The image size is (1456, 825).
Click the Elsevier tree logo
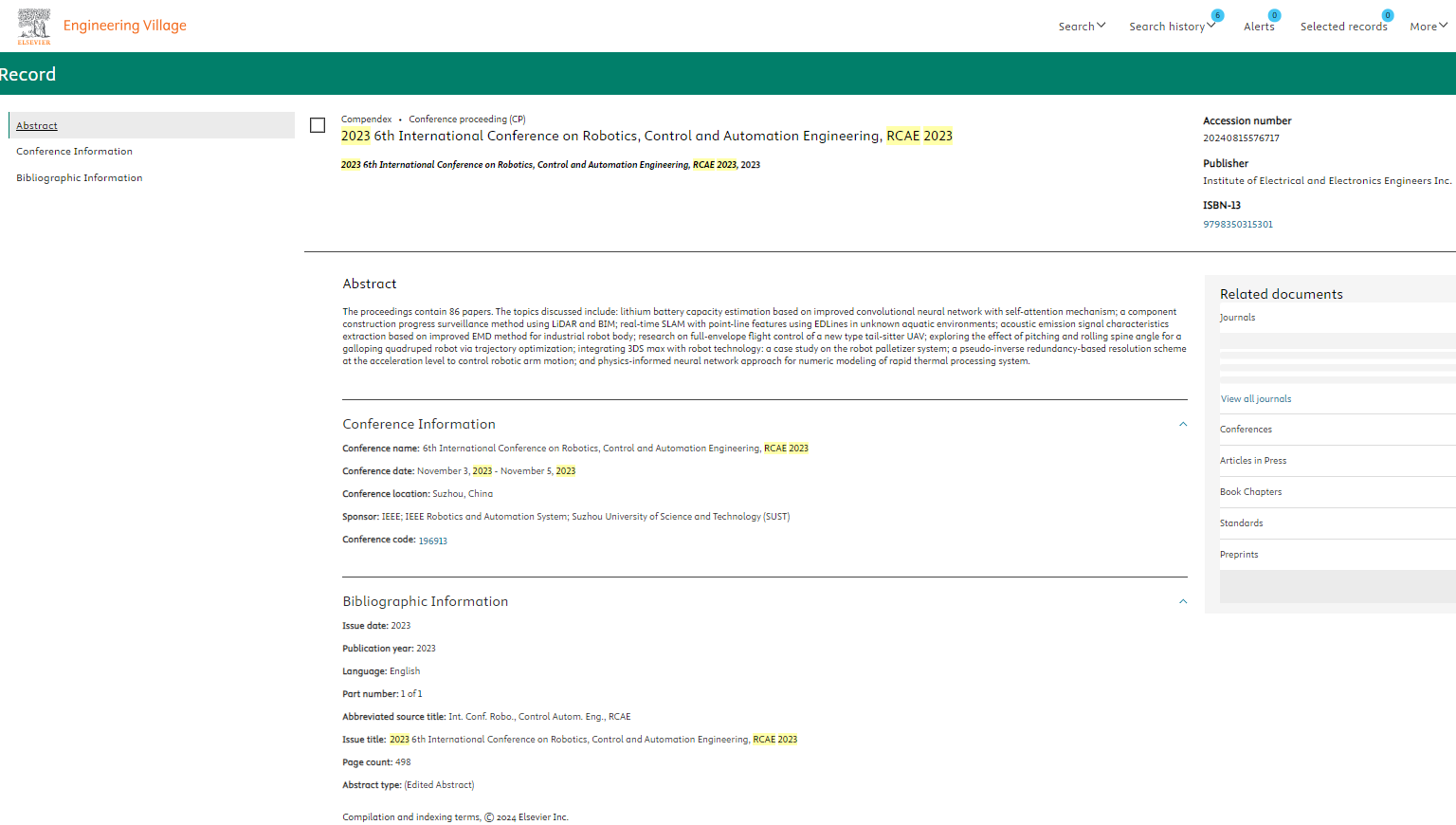point(34,26)
